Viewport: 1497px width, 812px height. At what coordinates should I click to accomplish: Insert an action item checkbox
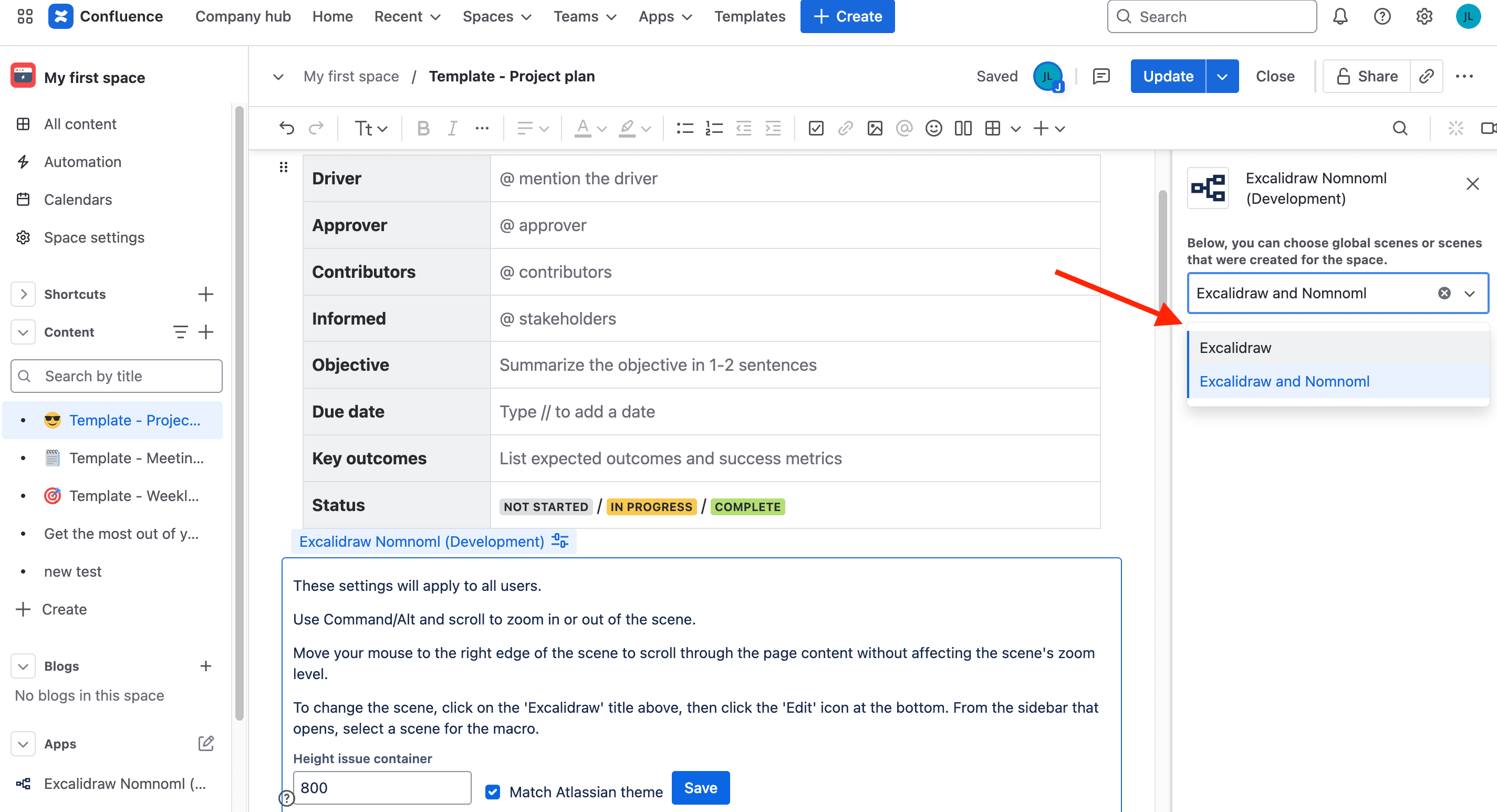click(816, 129)
